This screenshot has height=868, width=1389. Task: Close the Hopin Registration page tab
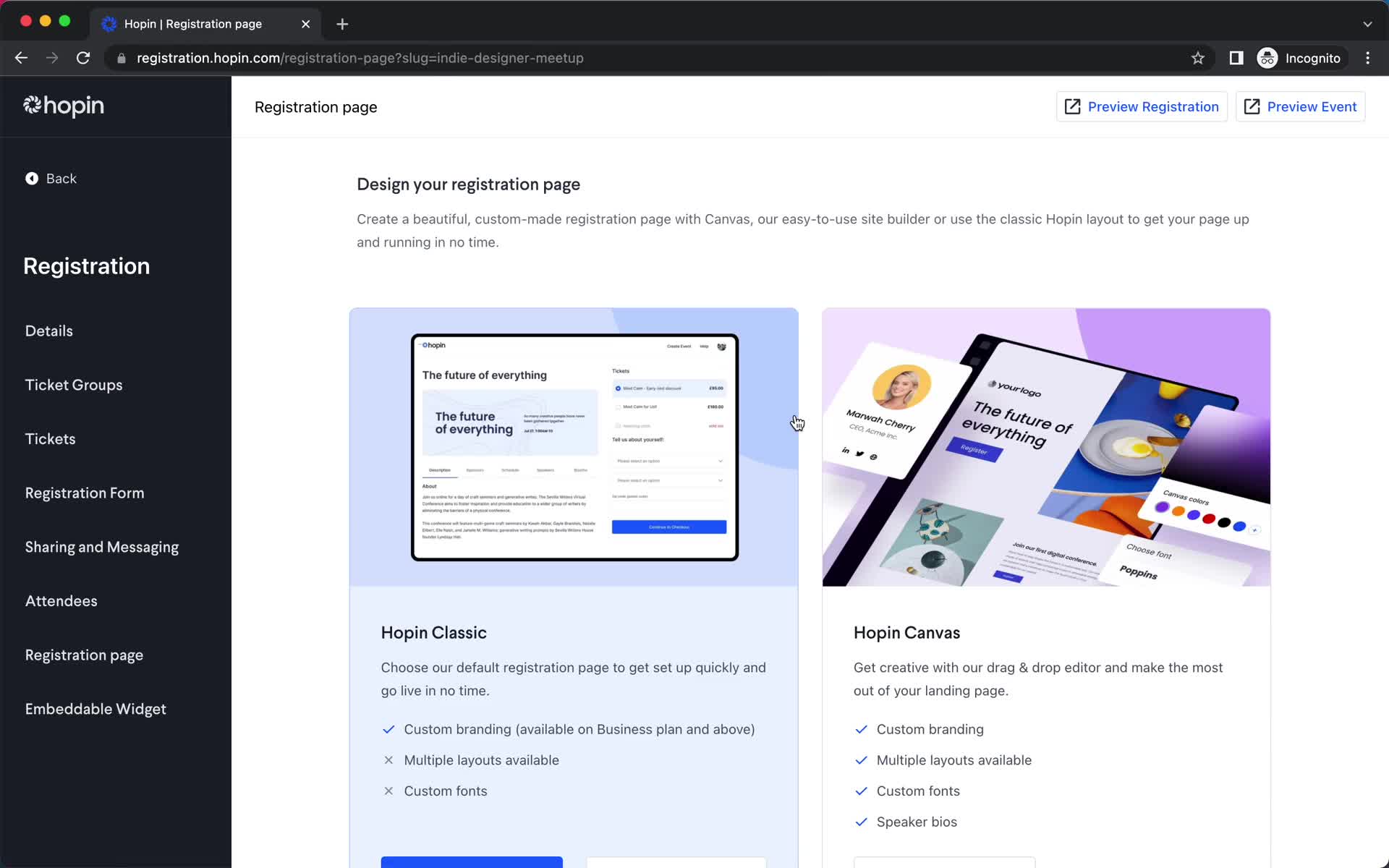tap(306, 24)
